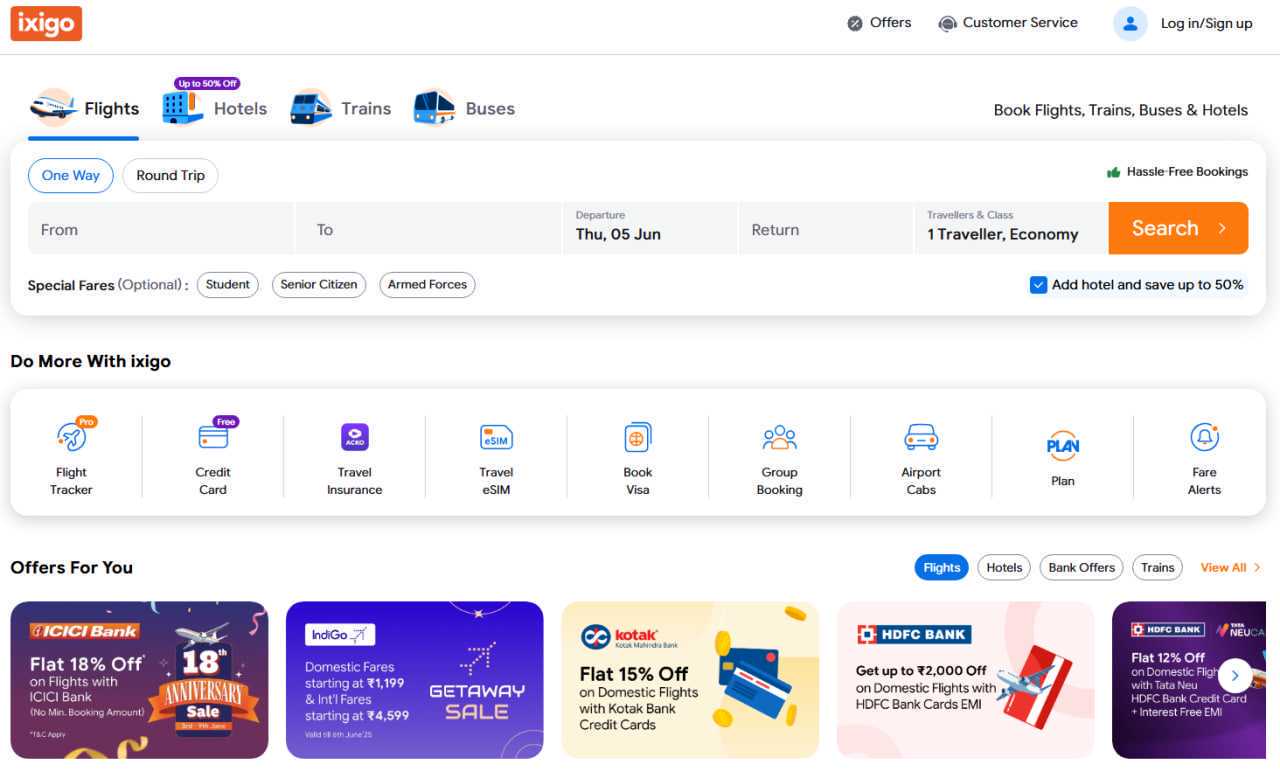The height and width of the screenshot is (771, 1280).
Task: Open HDFC Bank ₹2,000 Off EMI offer
Action: click(966, 680)
